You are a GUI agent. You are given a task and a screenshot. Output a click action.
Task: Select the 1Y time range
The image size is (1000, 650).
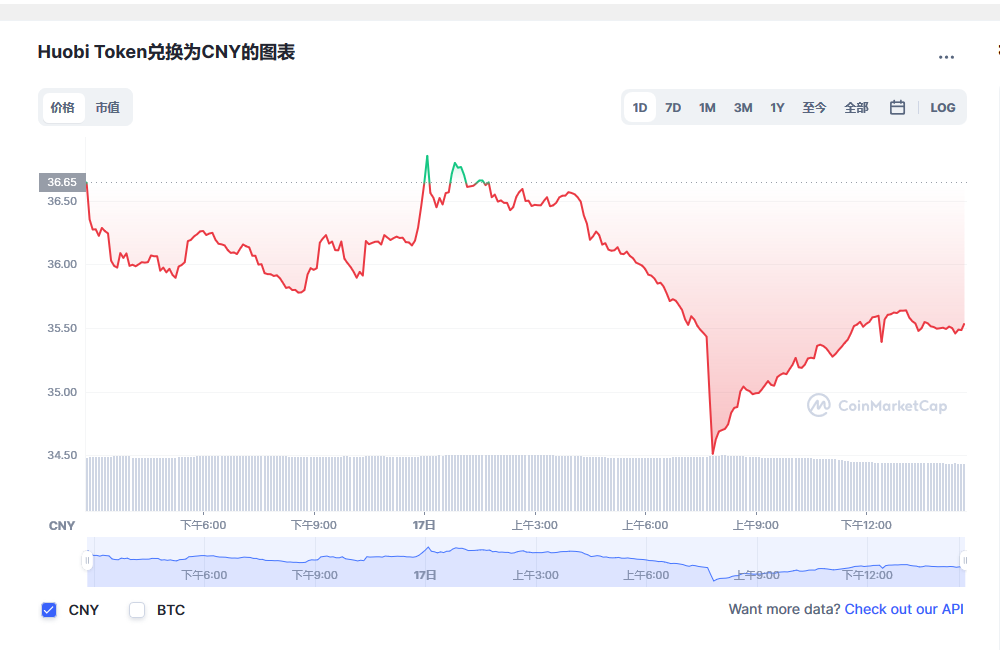[x=777, y=107]
